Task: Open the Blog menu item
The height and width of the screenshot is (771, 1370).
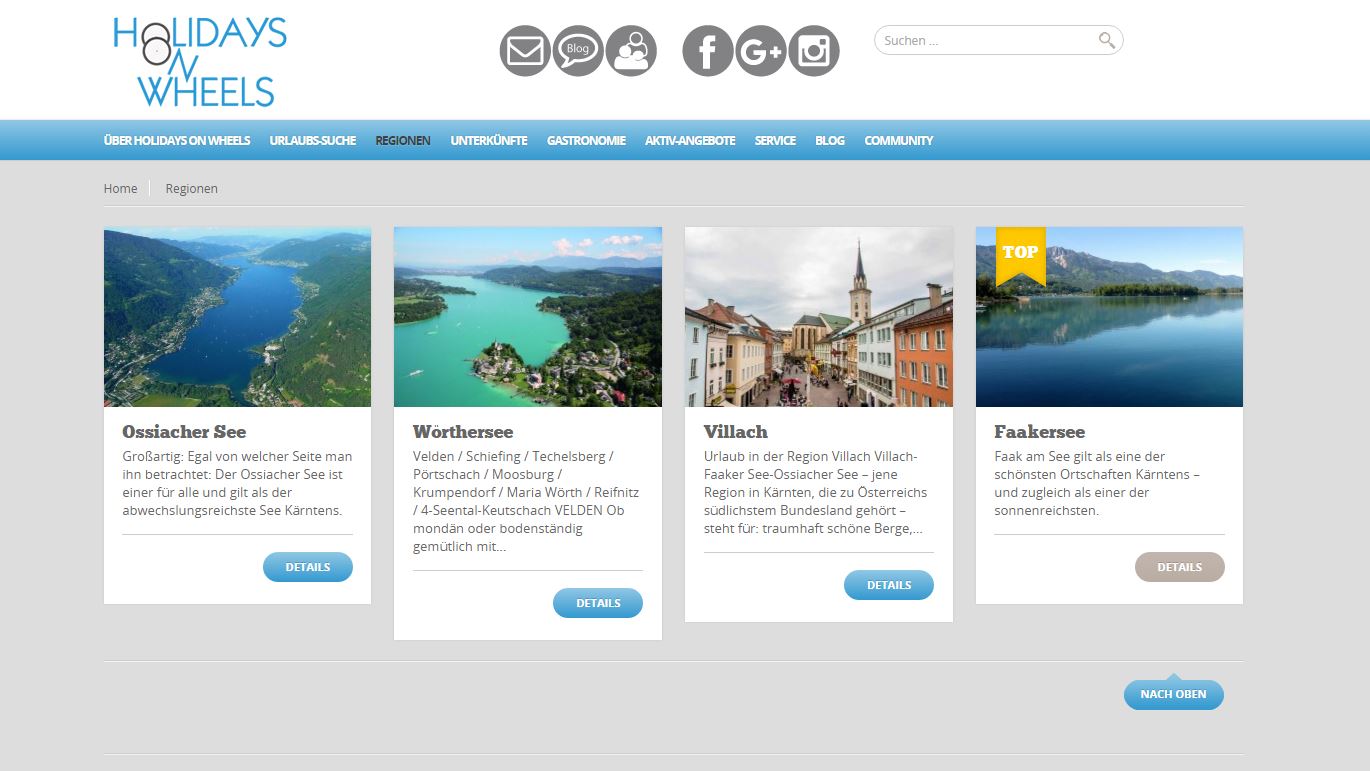Action: [x=830, y=141]
